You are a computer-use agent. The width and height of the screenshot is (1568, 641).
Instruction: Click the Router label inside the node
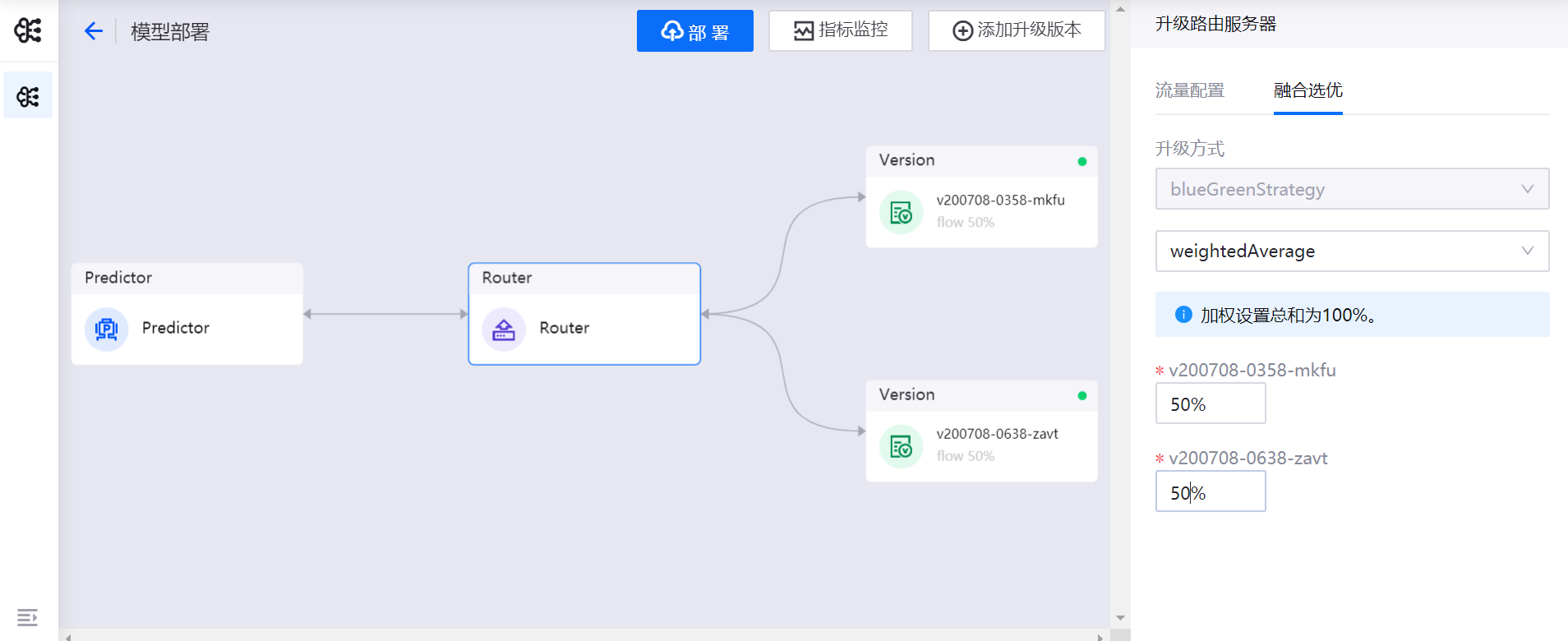click(x=565, y=328)
